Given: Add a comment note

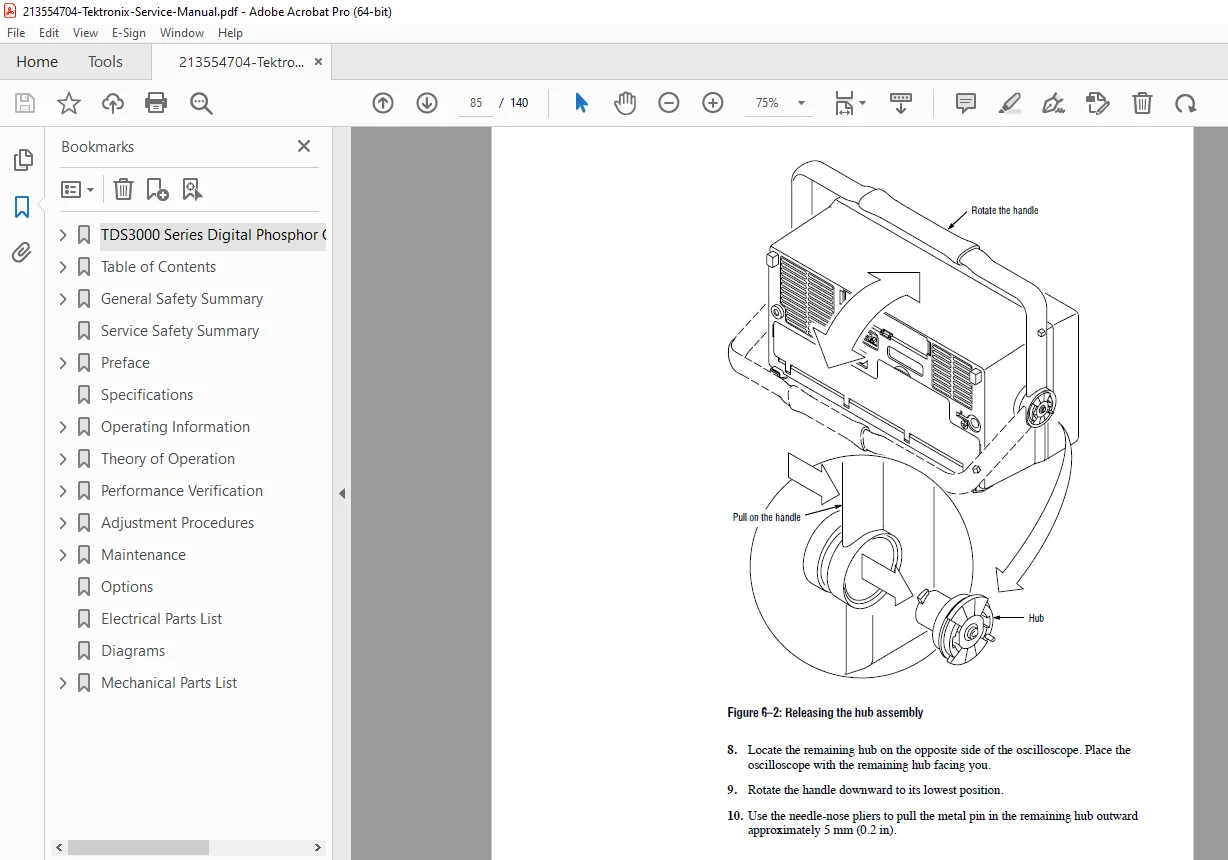Looking at the screenshot, I should (x=966, y=103).
